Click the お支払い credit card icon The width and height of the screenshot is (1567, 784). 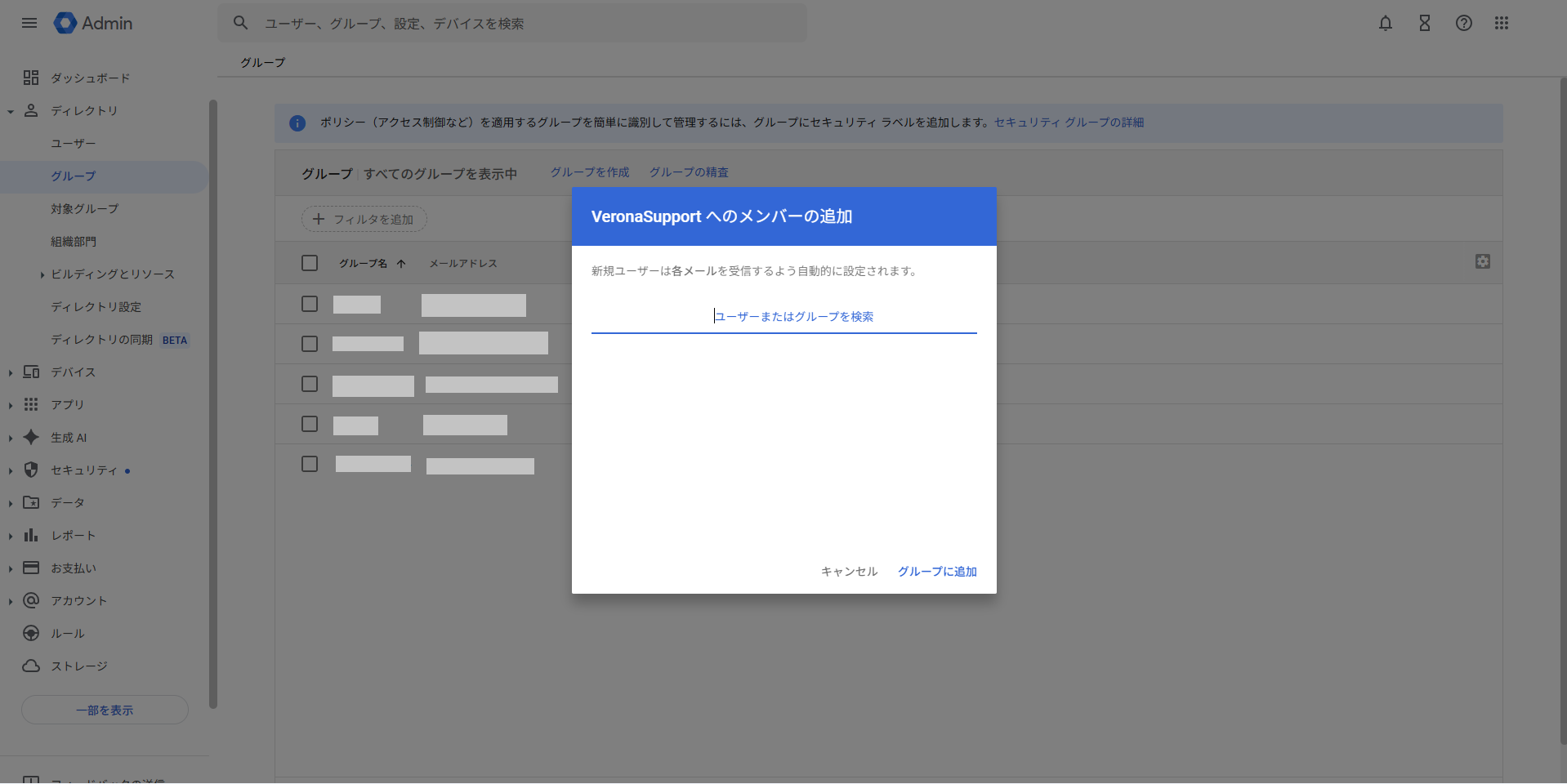pos(31,568)
